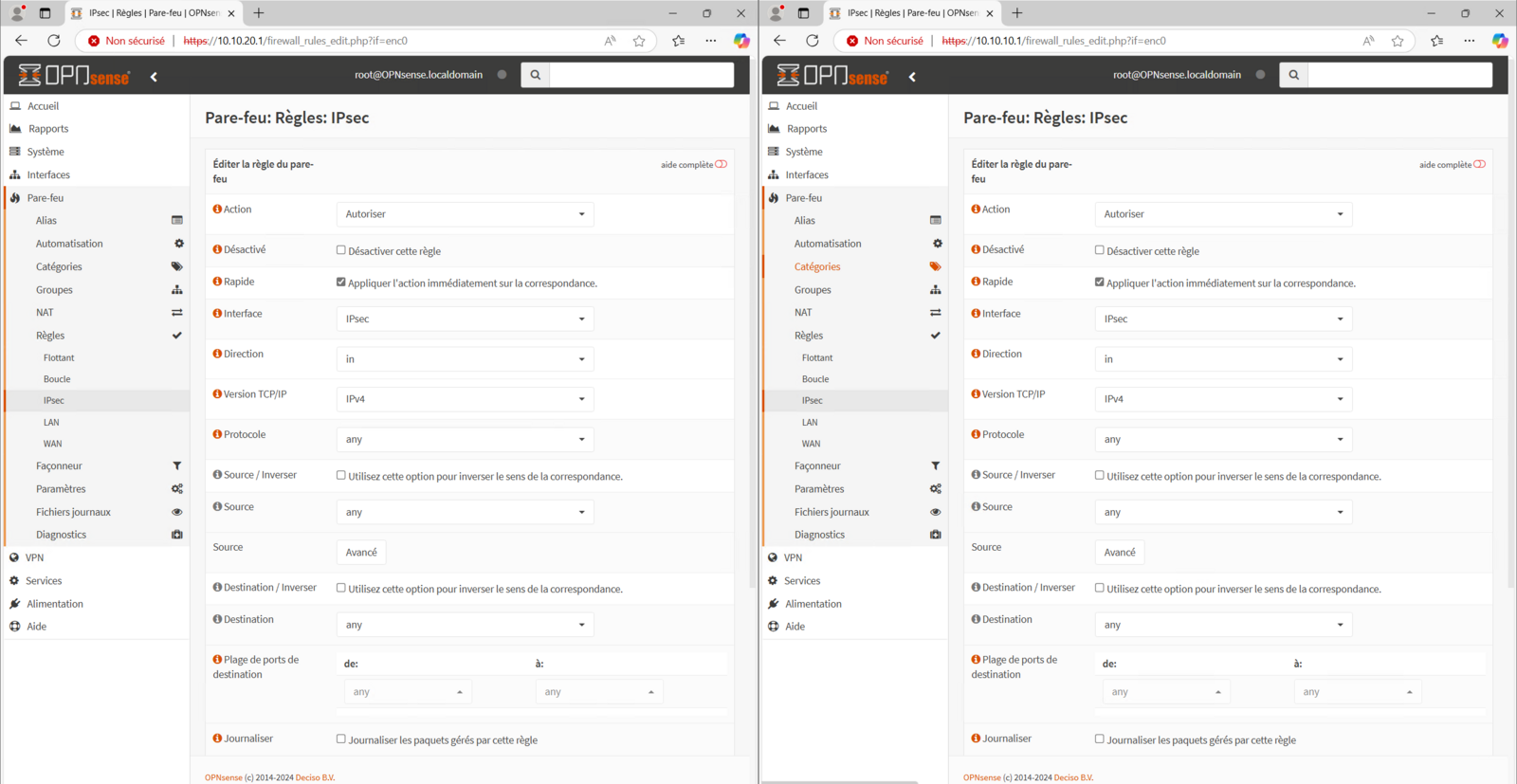Click the favorites star in the 10.10.20.1 address bar
This screenshot has width=1517, height=784.
(x=639, y=41)
